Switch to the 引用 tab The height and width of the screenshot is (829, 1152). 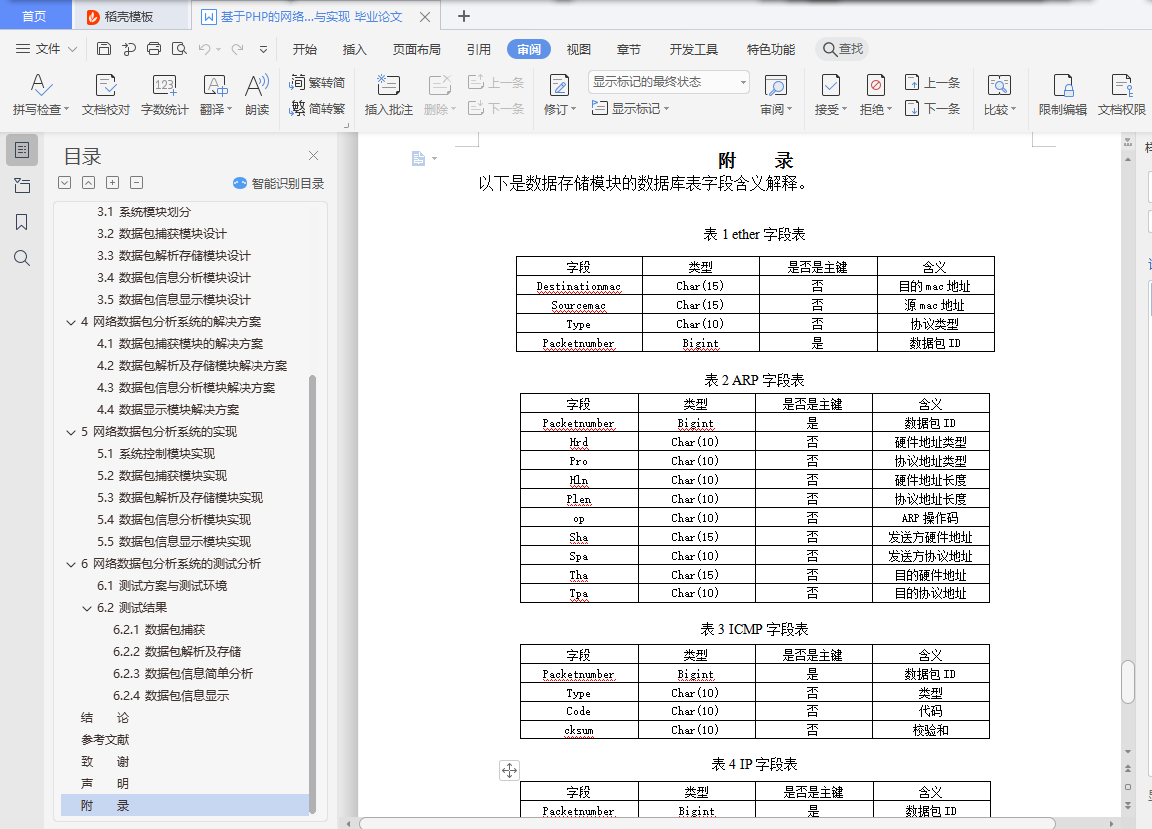[478, 49]
